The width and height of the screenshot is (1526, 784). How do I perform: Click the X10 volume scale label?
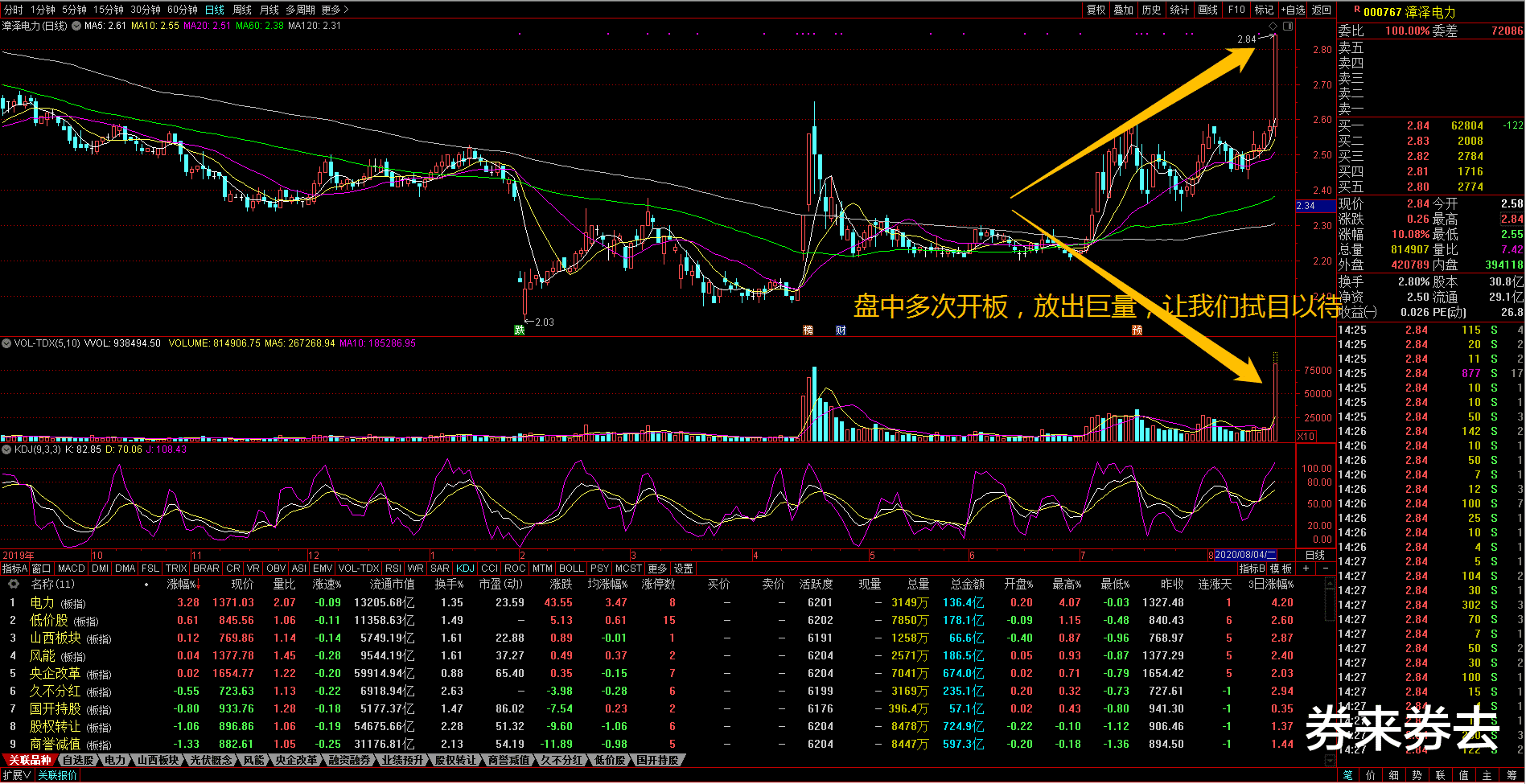click(1306, 437)
